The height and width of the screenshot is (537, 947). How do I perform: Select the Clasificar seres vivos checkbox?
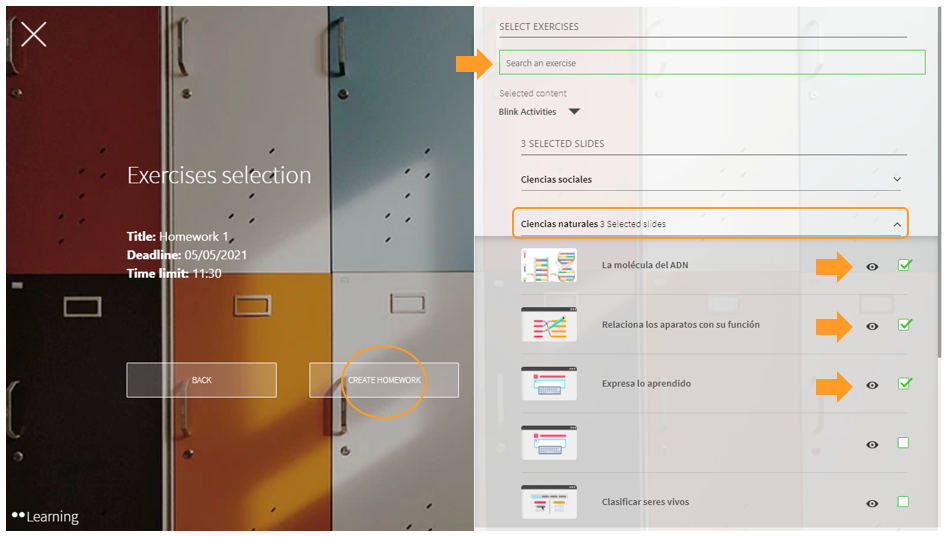(904, 502)
